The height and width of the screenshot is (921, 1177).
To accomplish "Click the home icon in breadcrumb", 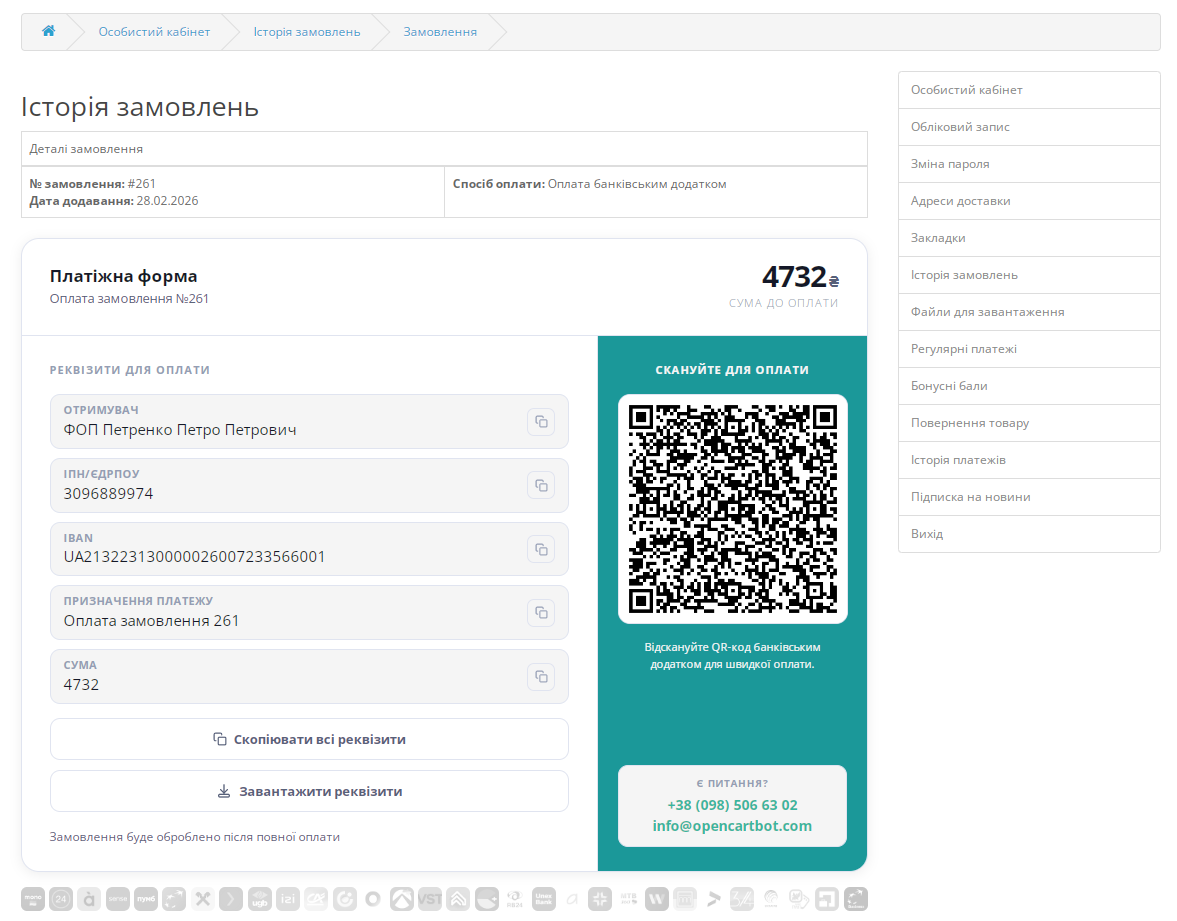I will click(48, 31).
